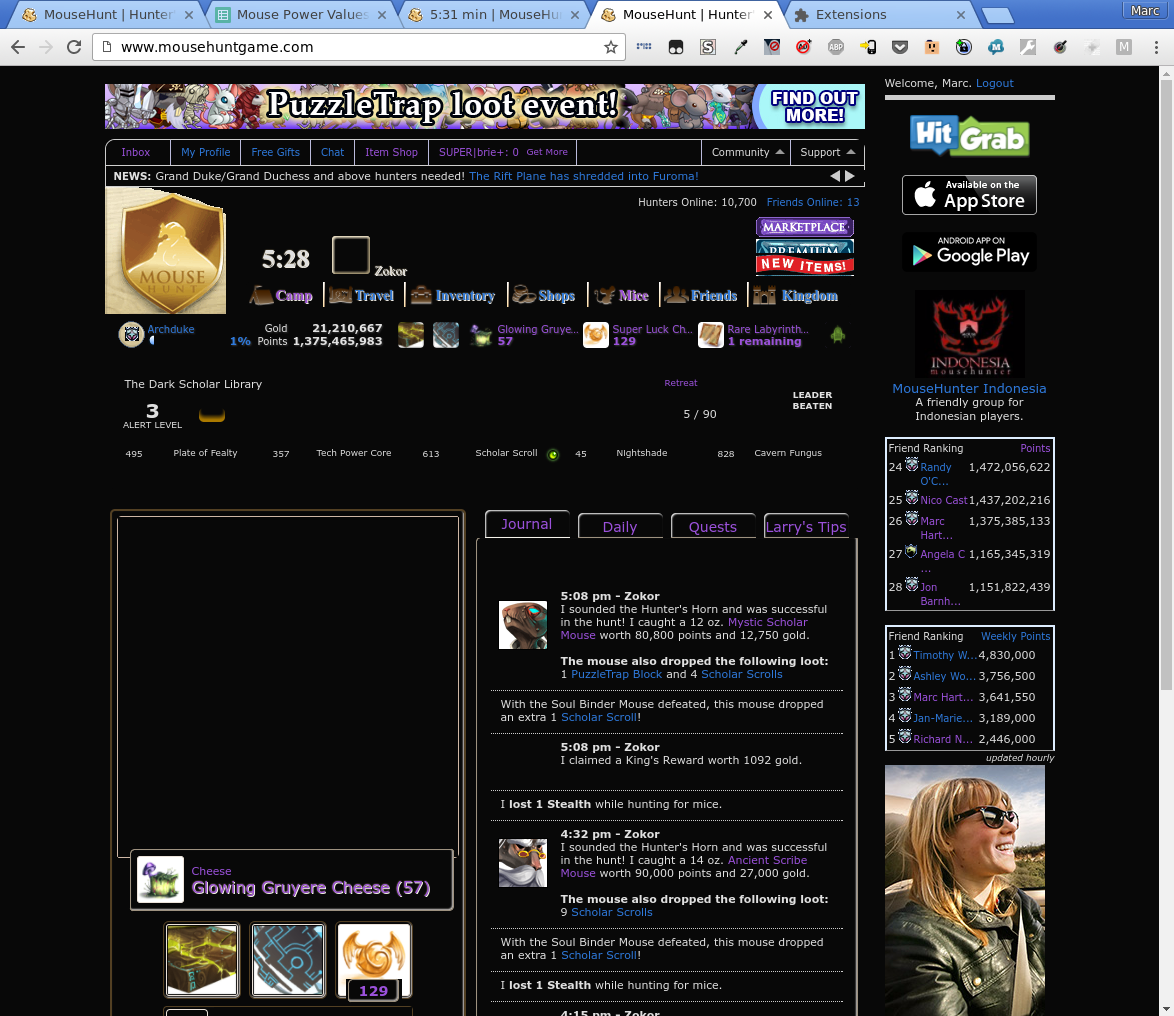
Task: Open the Inventory page
Action: click(x=452, y=296)
